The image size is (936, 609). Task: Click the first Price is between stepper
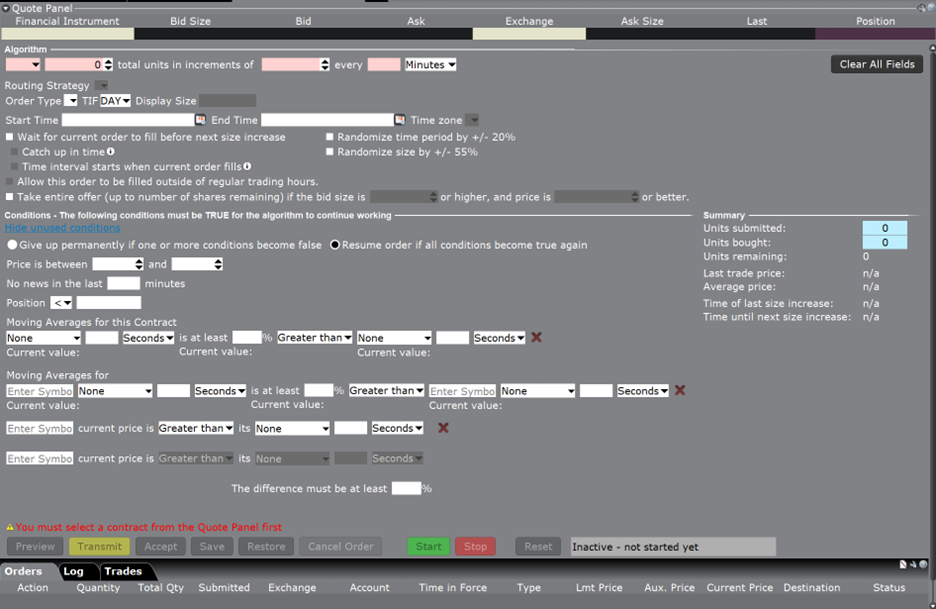click(139, 264)
